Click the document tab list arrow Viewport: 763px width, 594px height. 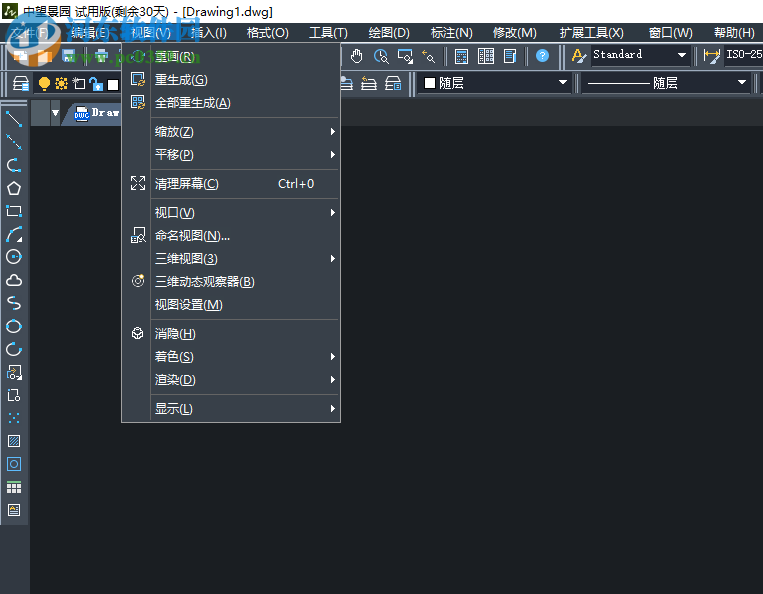point(55,113)
